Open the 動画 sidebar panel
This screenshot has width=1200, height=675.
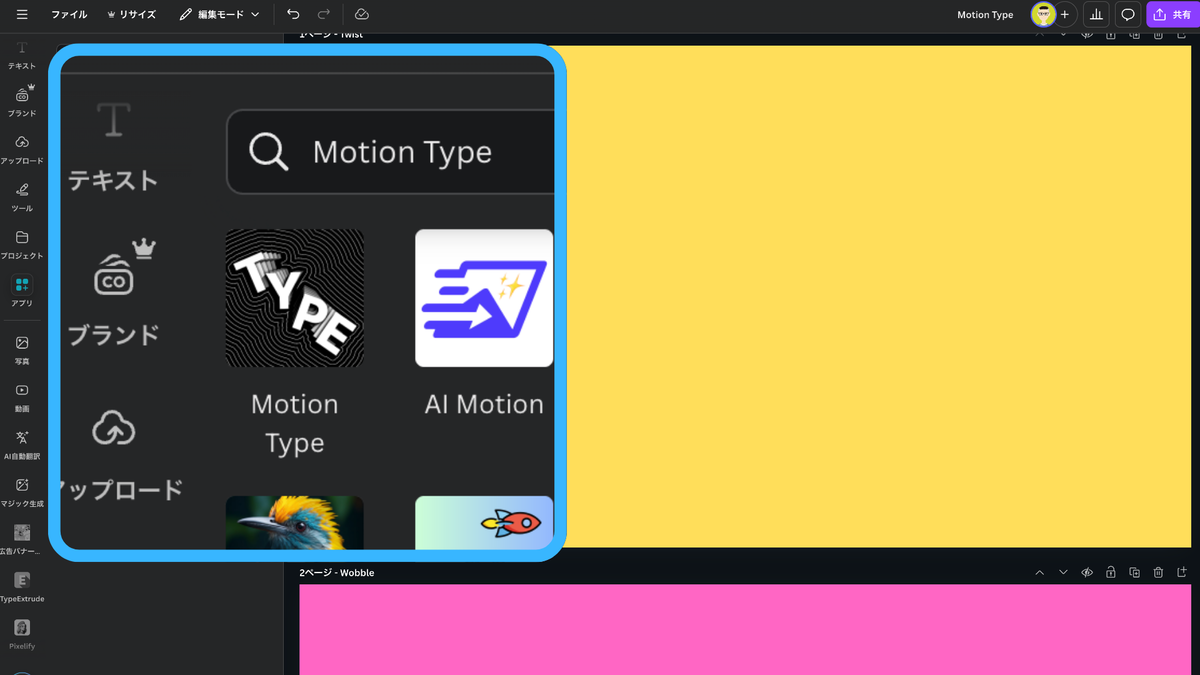click(x=22, y=398)
